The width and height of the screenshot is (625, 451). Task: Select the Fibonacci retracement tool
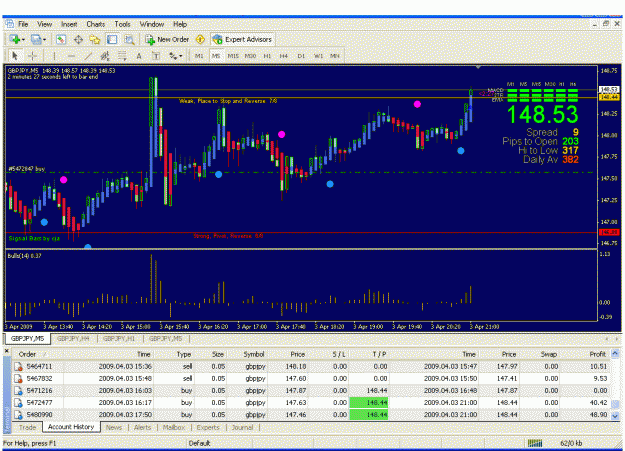click(122, 56)
